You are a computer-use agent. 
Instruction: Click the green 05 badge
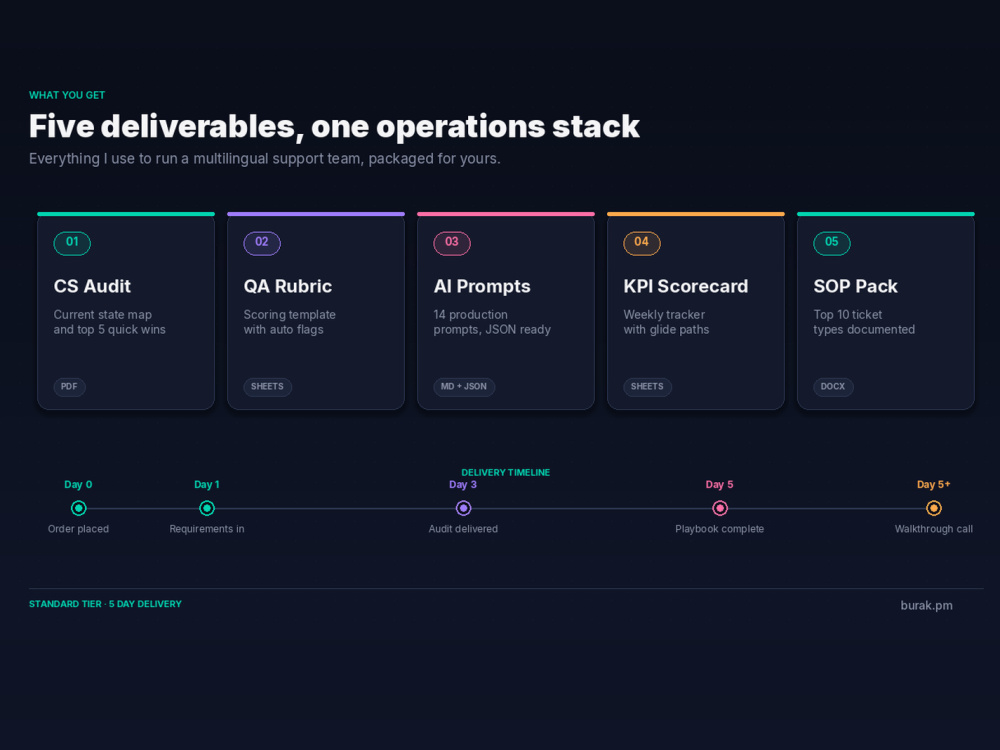[x=832, y=243]
